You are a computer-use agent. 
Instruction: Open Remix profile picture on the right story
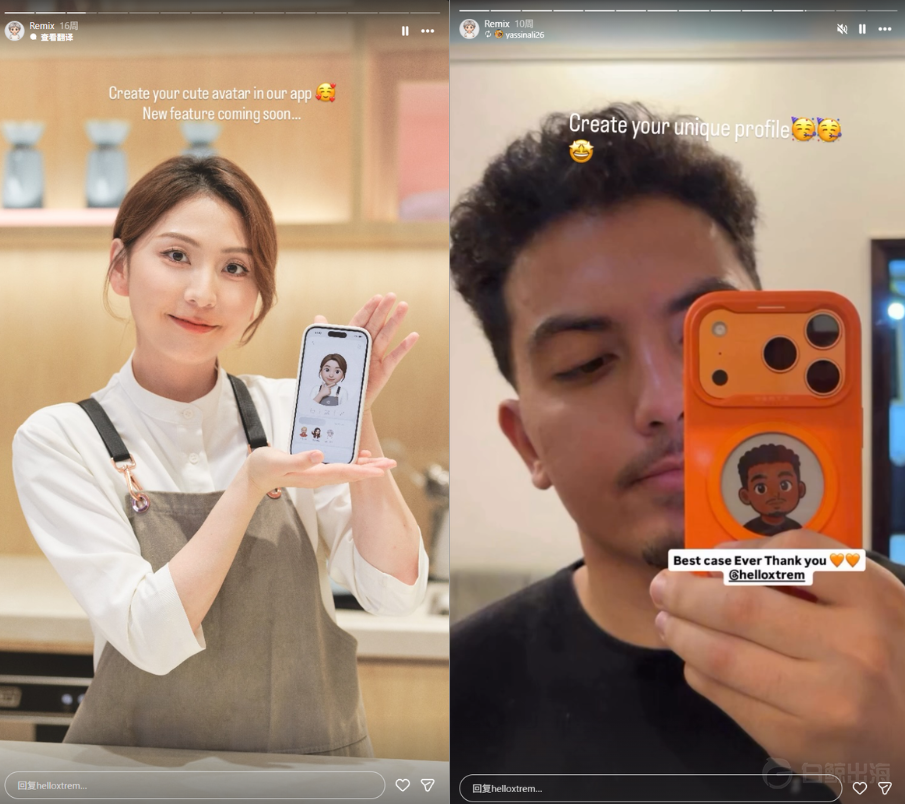tap(469, 29)
